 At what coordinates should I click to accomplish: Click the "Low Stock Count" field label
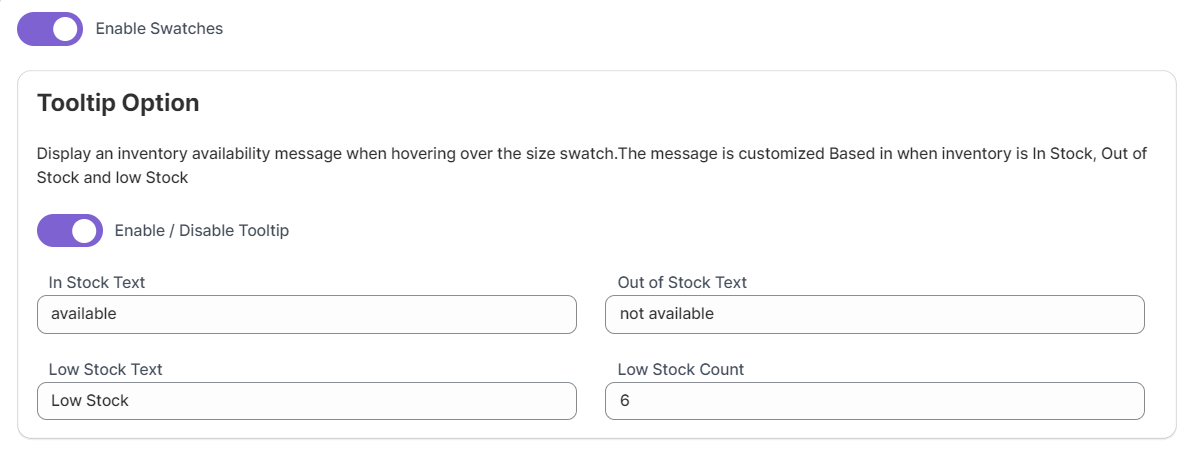[681, 370]
